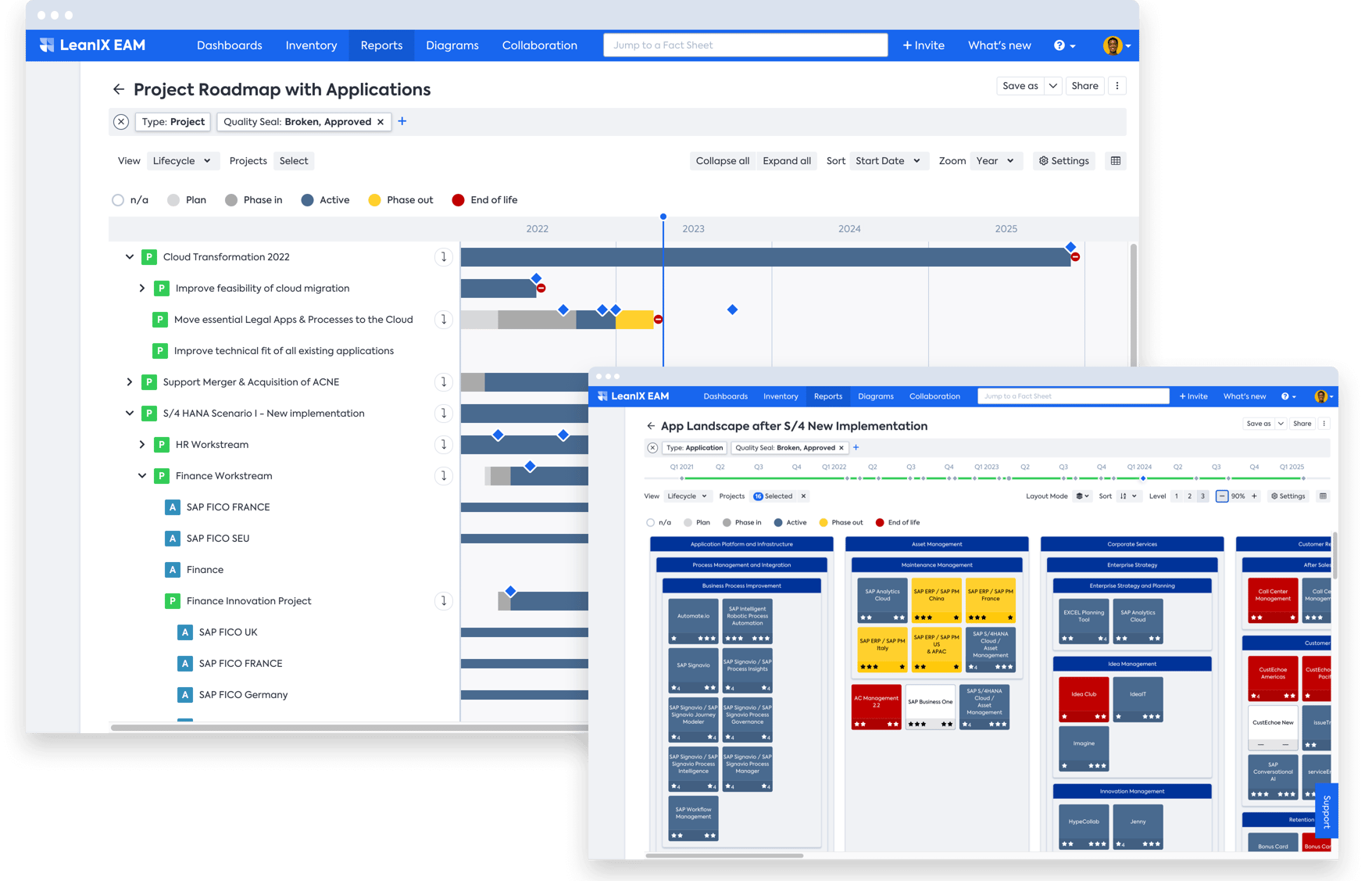The image size is (1372, 881).
Task: Collapse the Finance Workstream tree item
Action: (141, 475)
